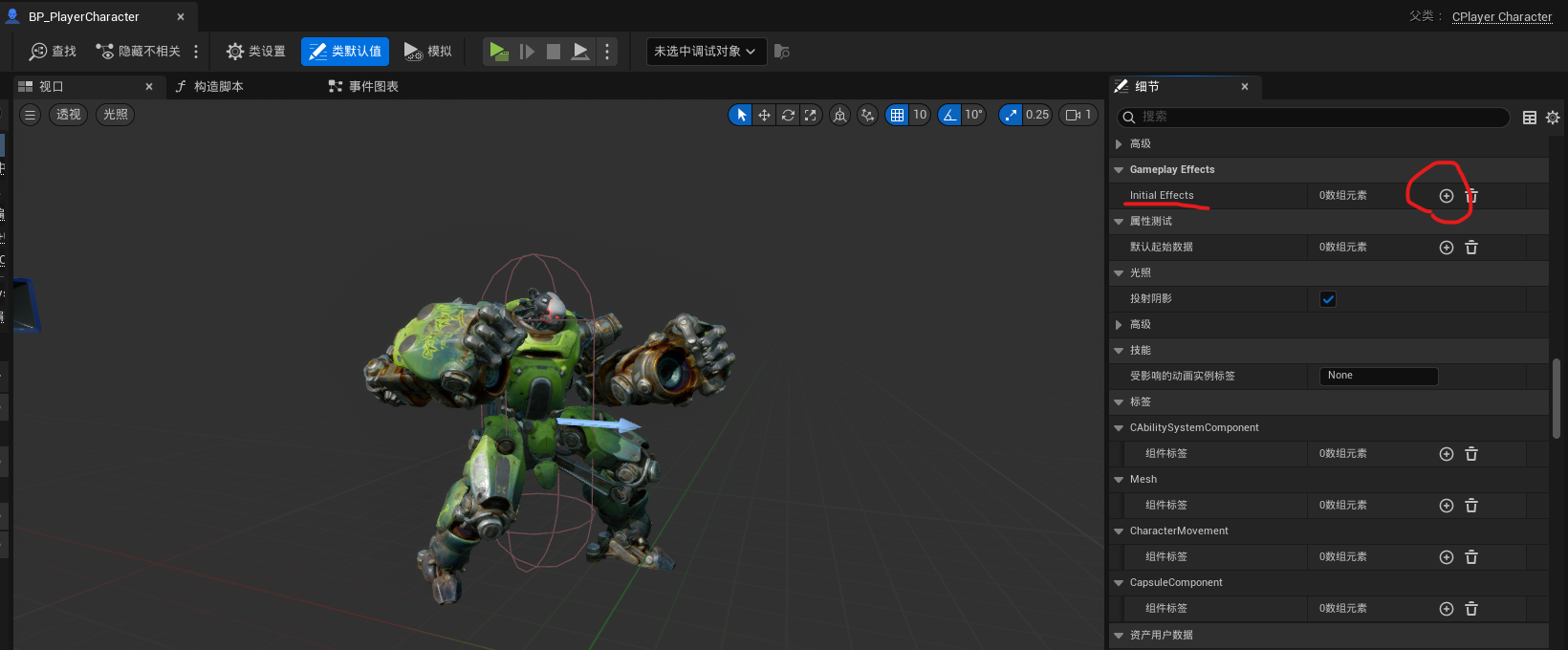Viewport: 1568px width, 650px height.
Task: Empty the 默认起始数据 array
Action: (x=1471, y=248)
